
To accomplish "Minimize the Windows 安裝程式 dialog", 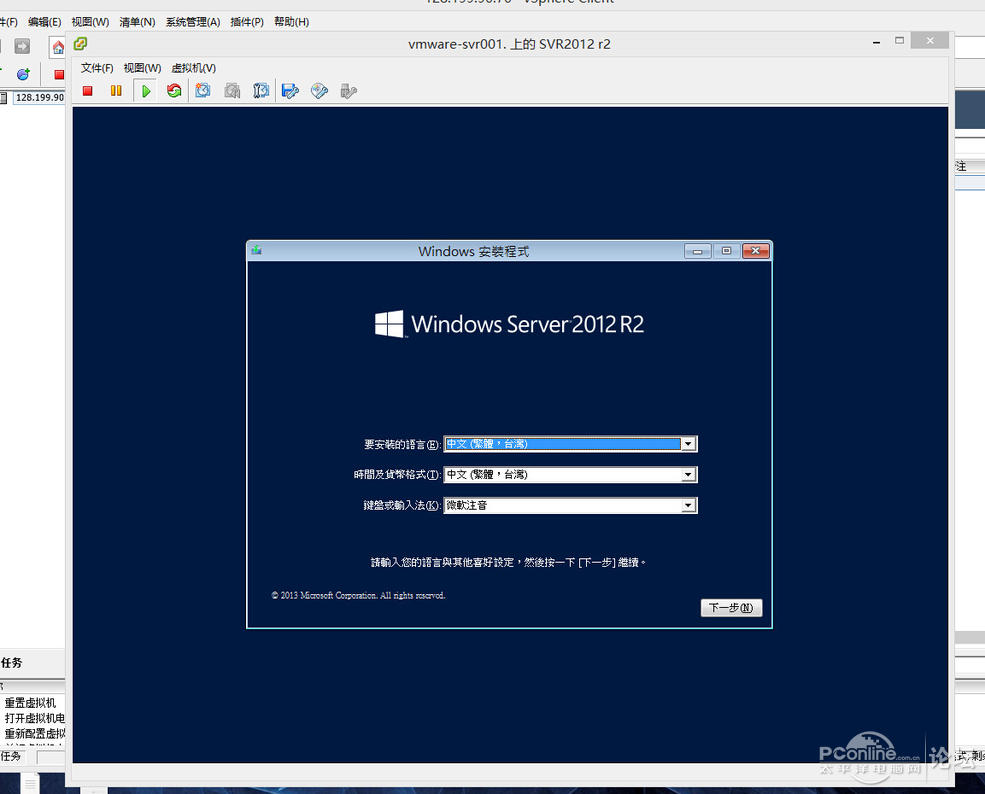I will pyautogui.click(x=697, y=251).
